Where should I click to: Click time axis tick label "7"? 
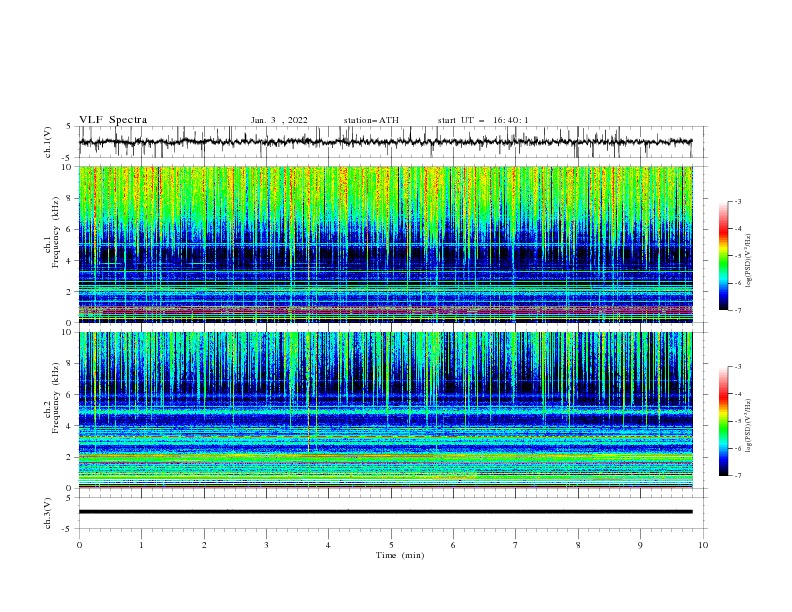click(516, 545)
